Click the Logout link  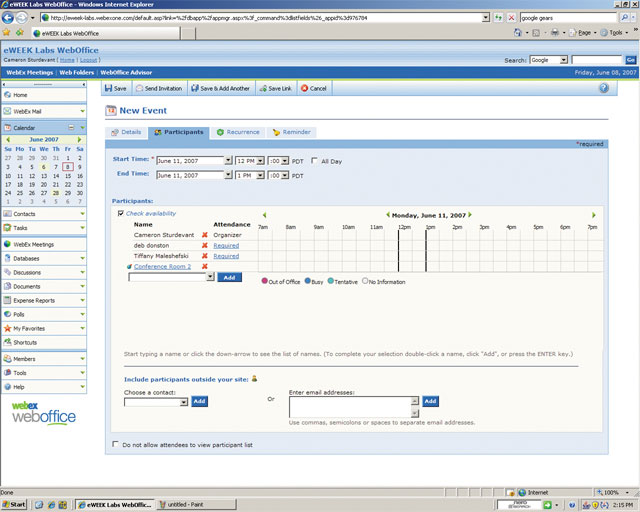89,60
